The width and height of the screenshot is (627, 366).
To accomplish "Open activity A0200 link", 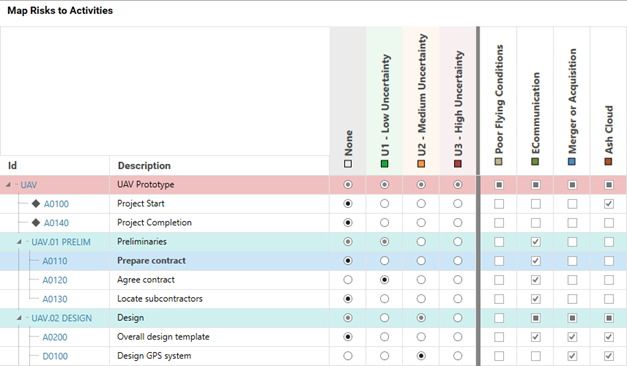I will [55, 337].
